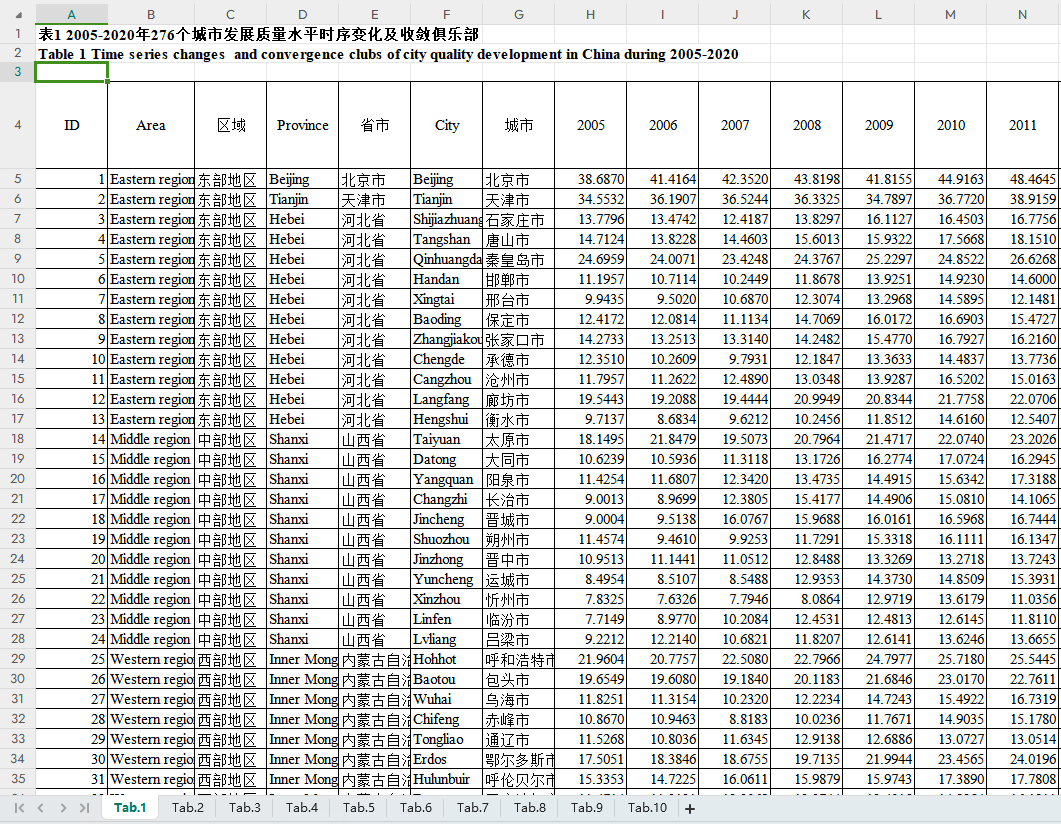This screenshot has height=824, width=1061.
Task: Click the Shijiazhuang city cell
Action: point(446,219)
